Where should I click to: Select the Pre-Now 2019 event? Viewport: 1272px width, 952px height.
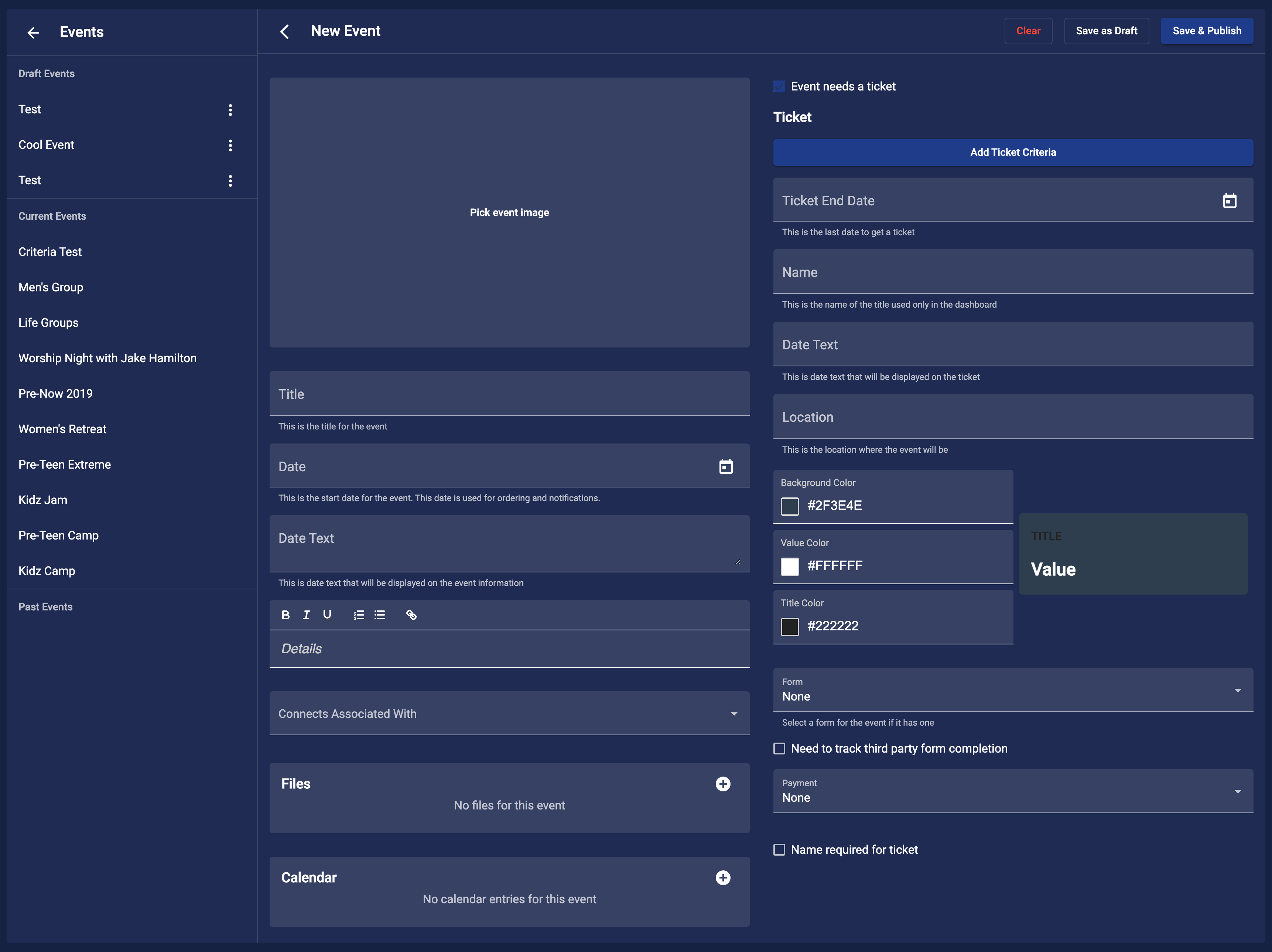pyautogui.click(x=132, y=394)
